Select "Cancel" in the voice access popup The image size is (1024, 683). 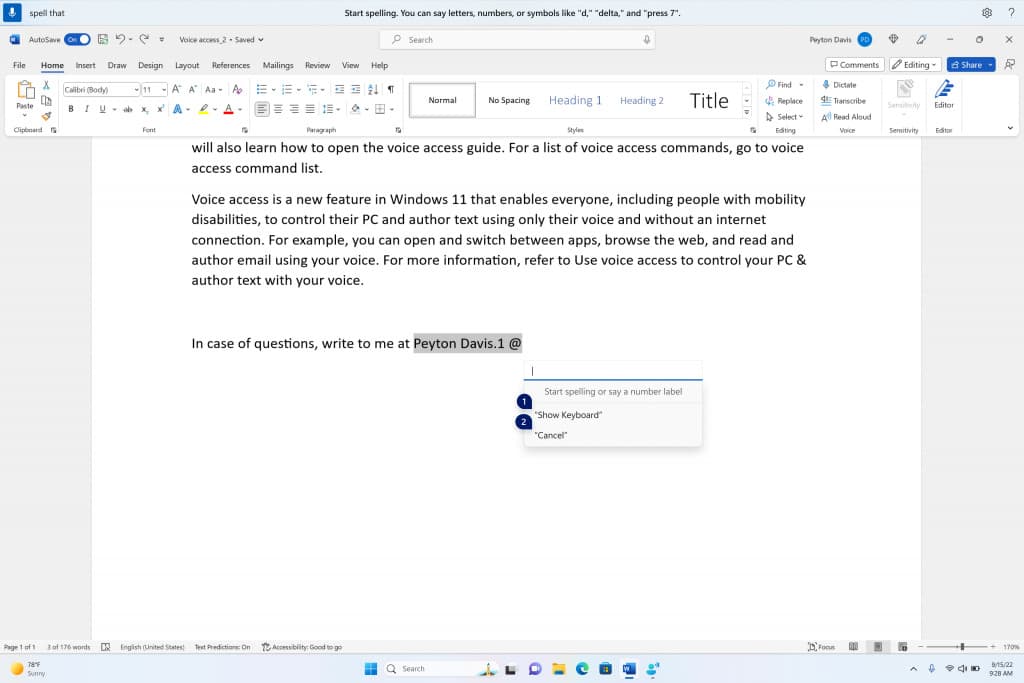tap(550, 435)
